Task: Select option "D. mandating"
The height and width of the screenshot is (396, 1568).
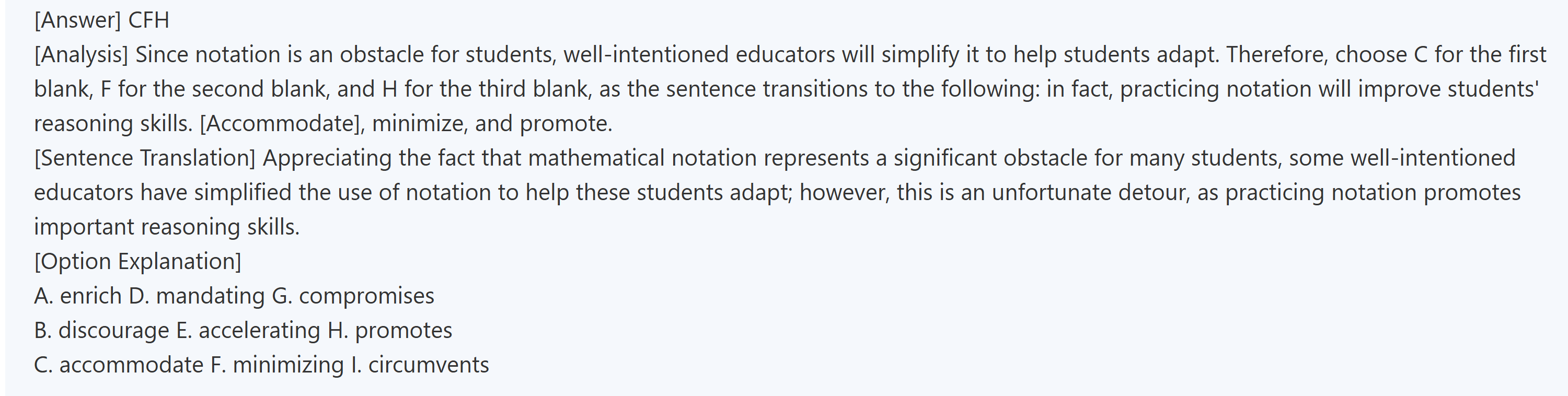Action: click(196, 296)
